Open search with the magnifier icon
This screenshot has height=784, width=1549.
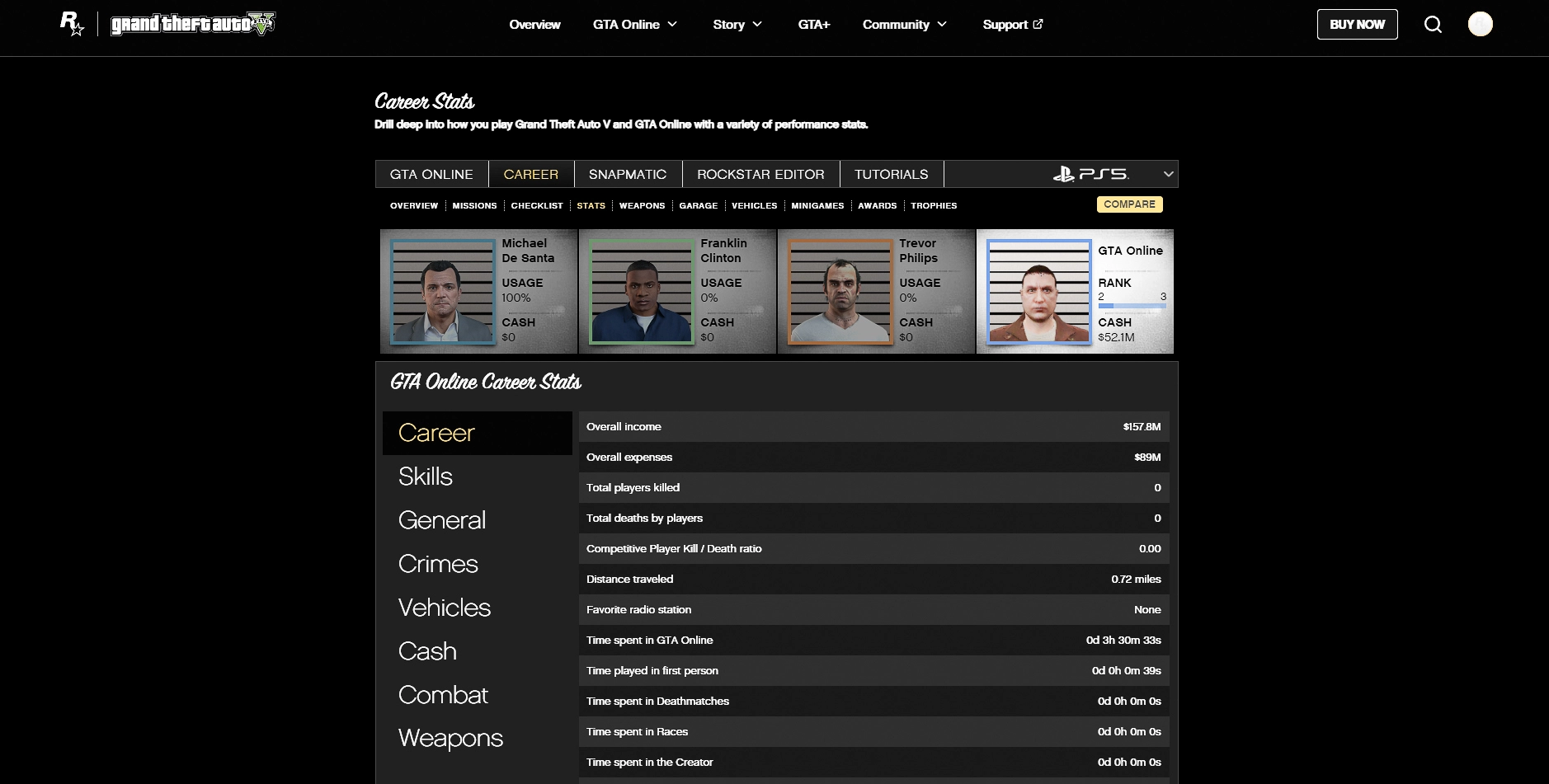tap(1433, 25)
